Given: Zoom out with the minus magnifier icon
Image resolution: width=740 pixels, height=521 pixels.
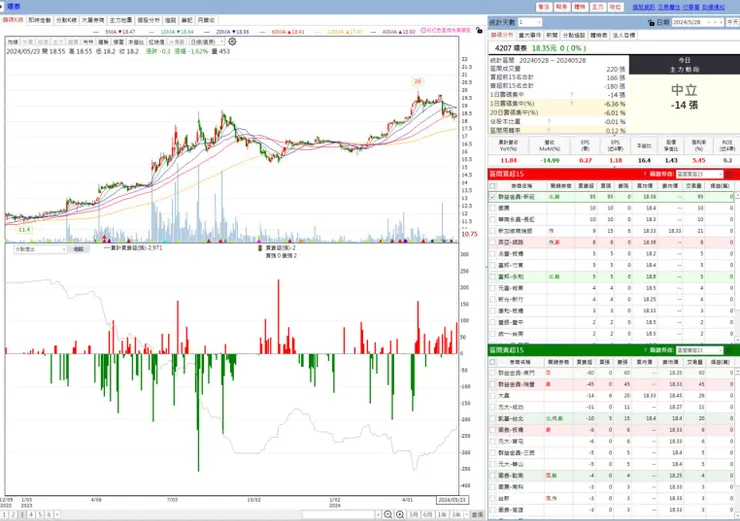Looking at the screenshot, I should point(388,514).
